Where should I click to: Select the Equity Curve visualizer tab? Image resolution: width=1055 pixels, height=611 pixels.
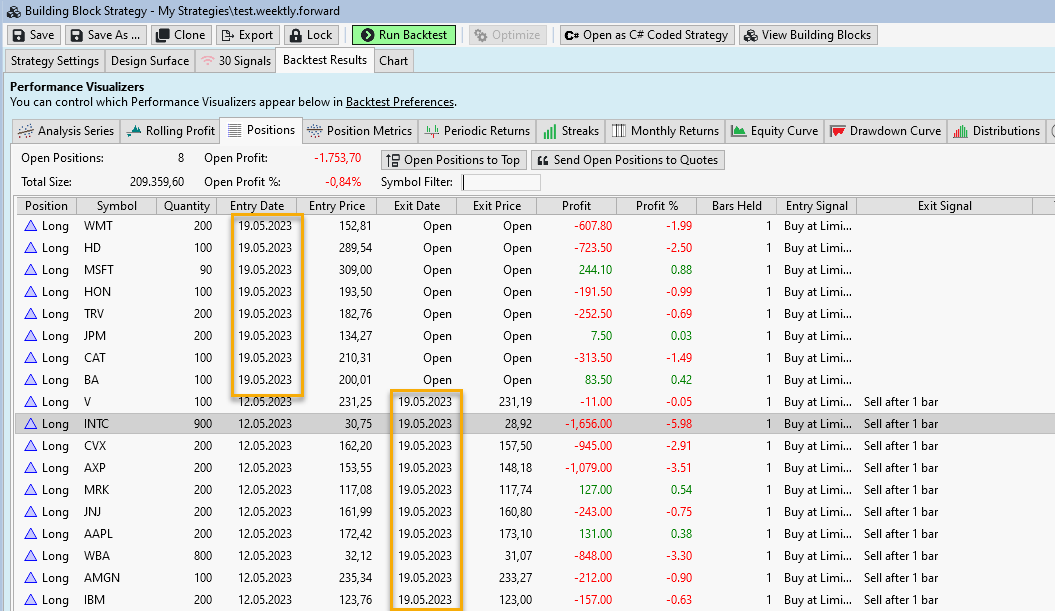(774, 131)
